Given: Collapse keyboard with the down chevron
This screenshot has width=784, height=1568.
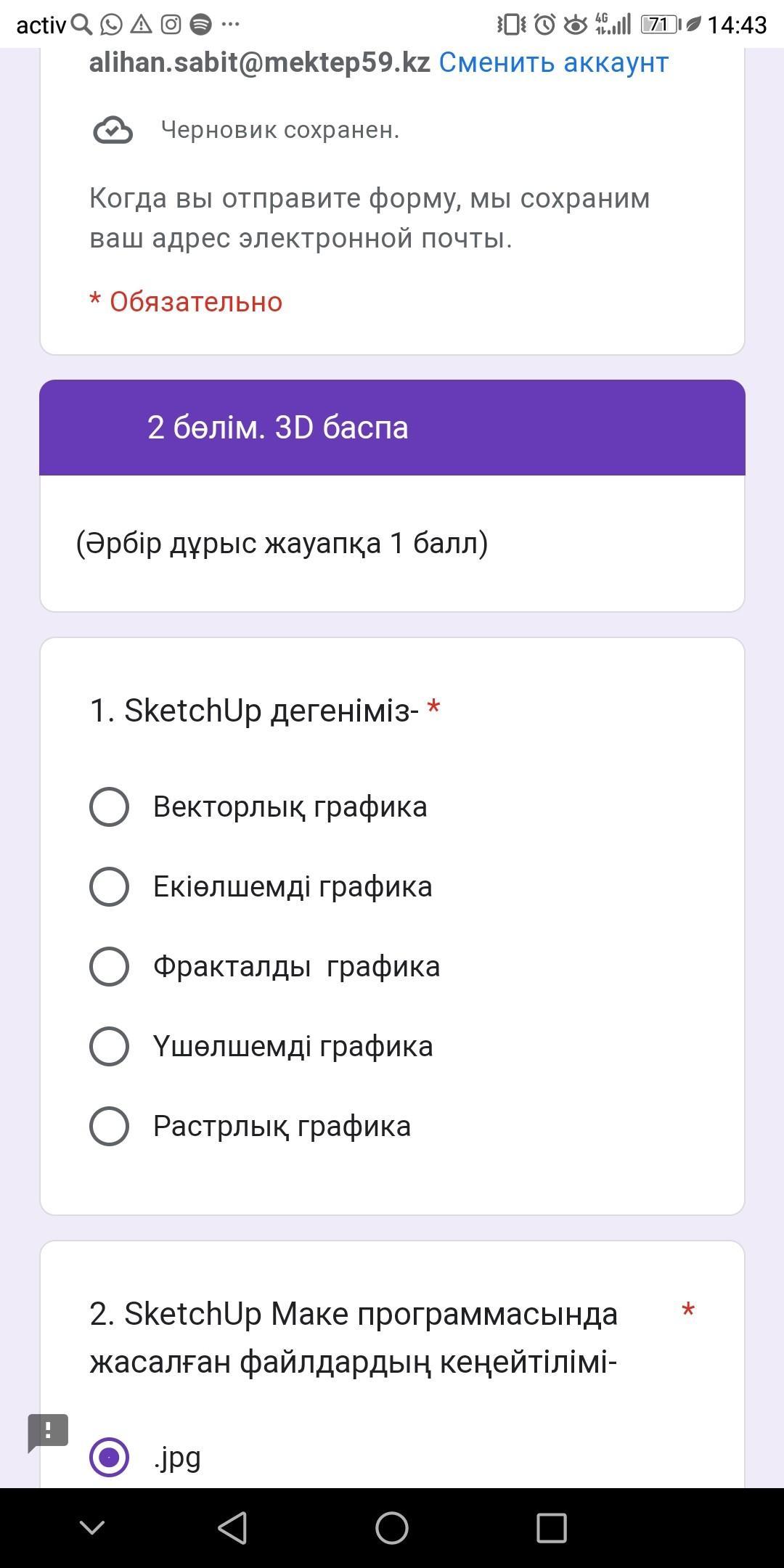Looking at the screenshot, I should coord(92,1528).
